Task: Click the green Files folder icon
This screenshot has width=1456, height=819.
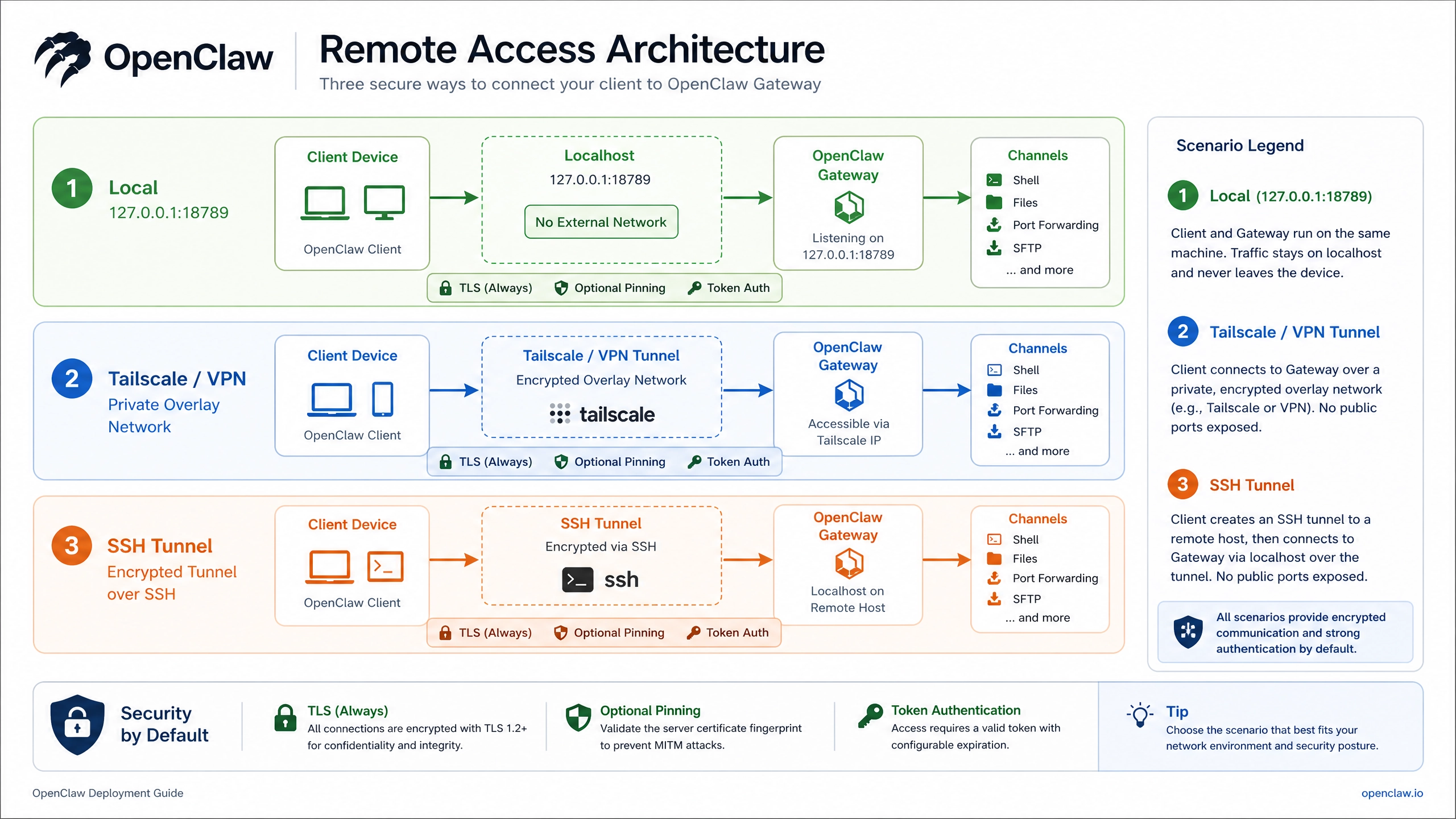Action: (994, 202)
